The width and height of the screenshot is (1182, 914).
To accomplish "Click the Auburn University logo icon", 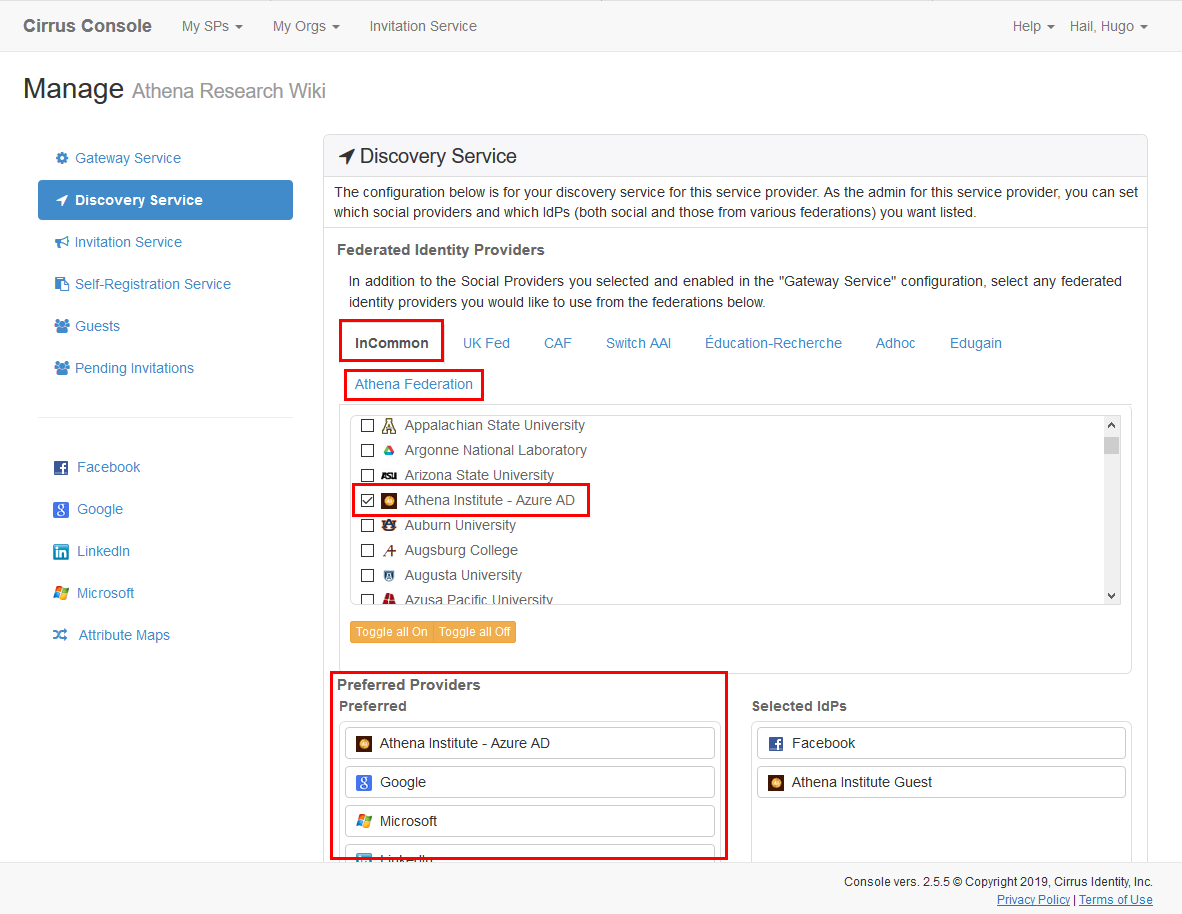I will (389, 526).
